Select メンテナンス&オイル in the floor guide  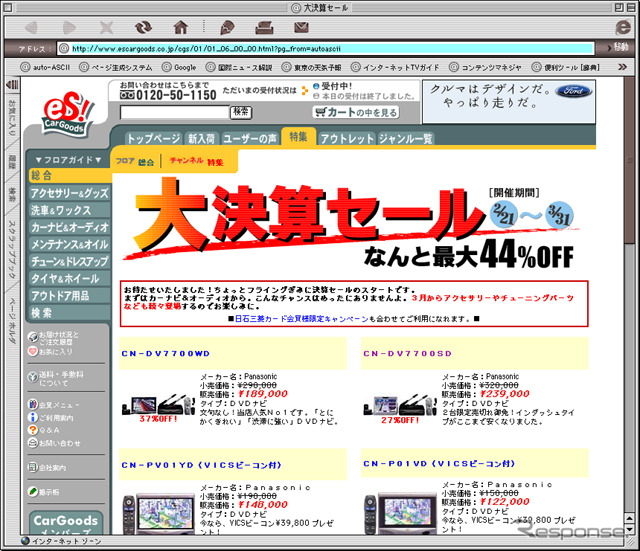70,244
